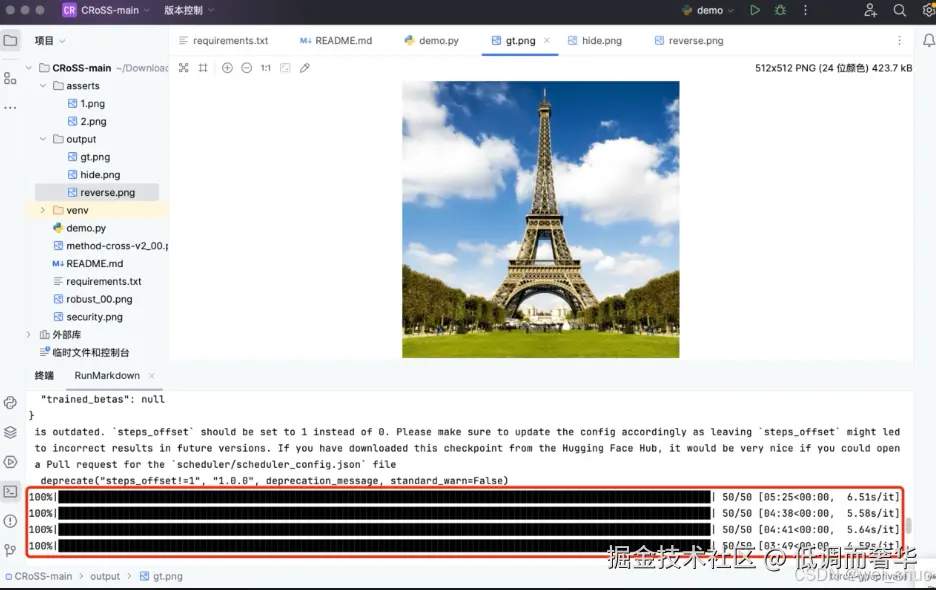Viewport: 936px width, 590px height.
Task: Pick color with the eyedropper icon
Action: [305, 68]
